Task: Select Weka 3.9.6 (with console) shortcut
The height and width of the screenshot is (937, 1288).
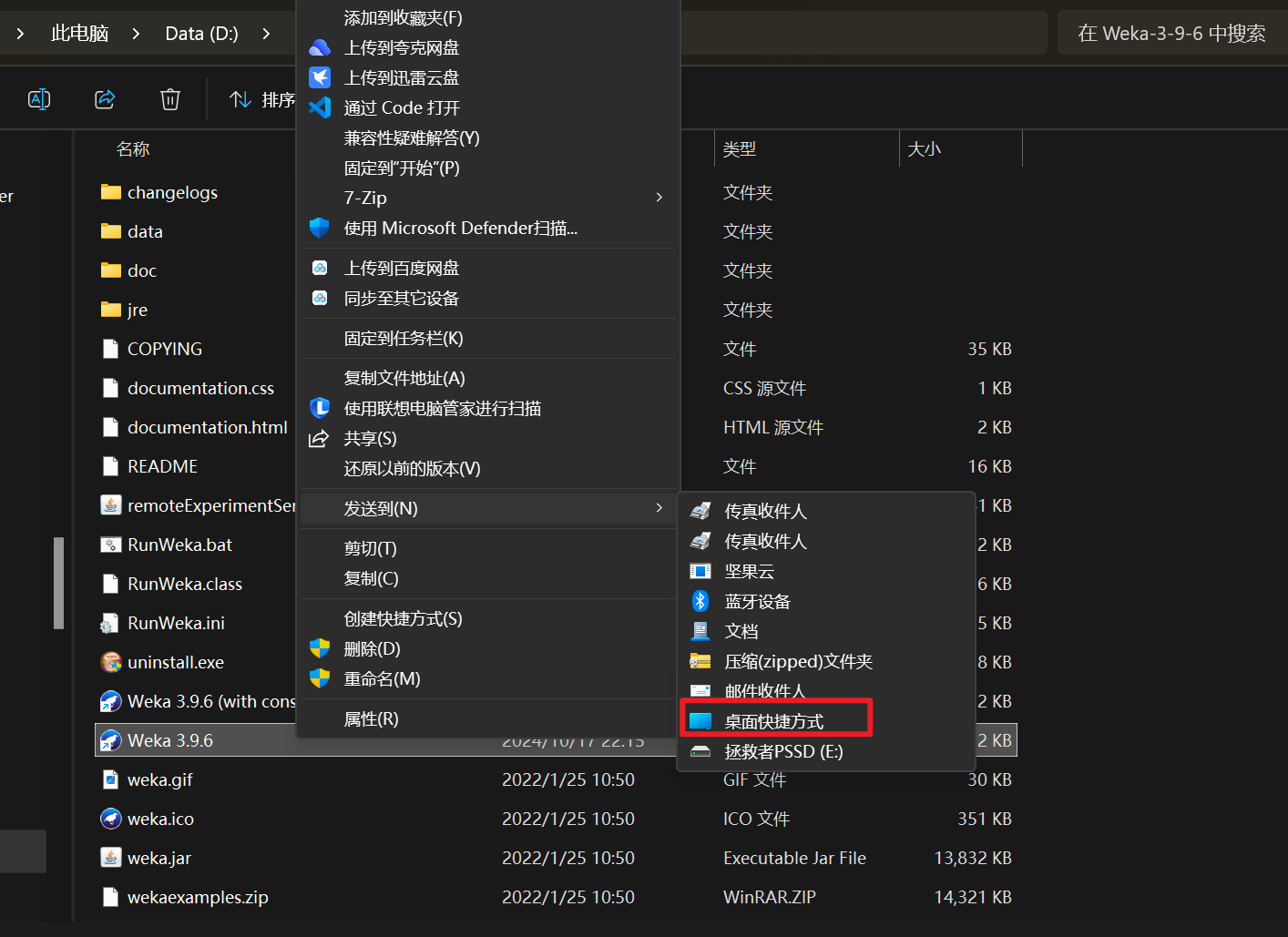Action: [196, 701]
